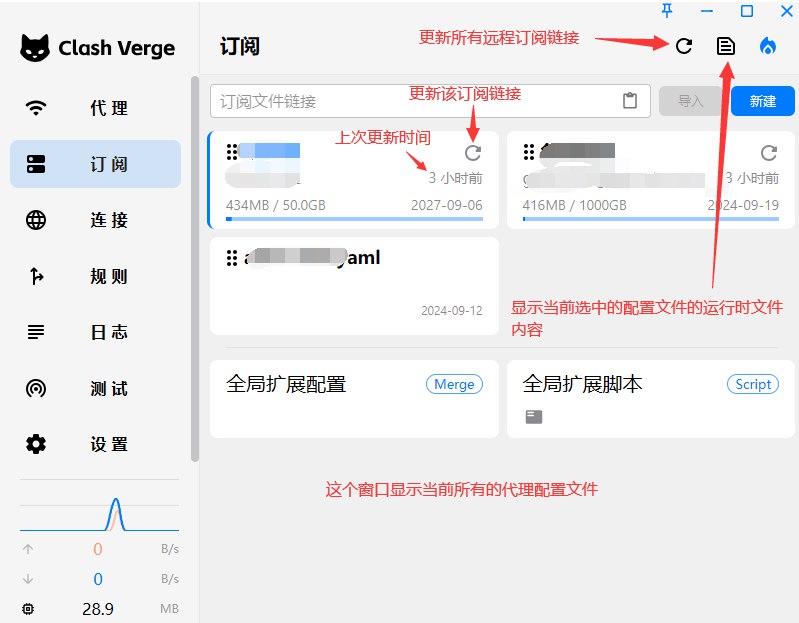The image size is (799, 623).
Task: Open the runtime config file viewer icon
Action: [726, 46]
